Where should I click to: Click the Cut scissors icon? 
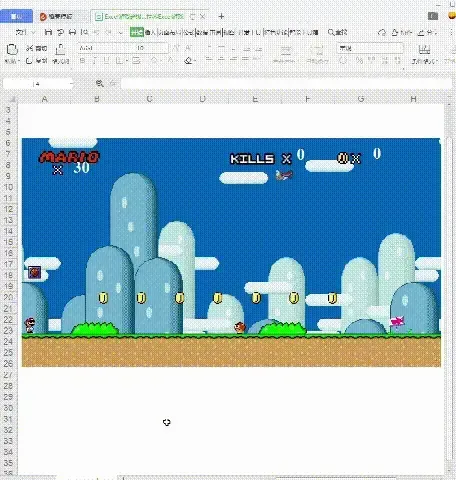point(30,48)
